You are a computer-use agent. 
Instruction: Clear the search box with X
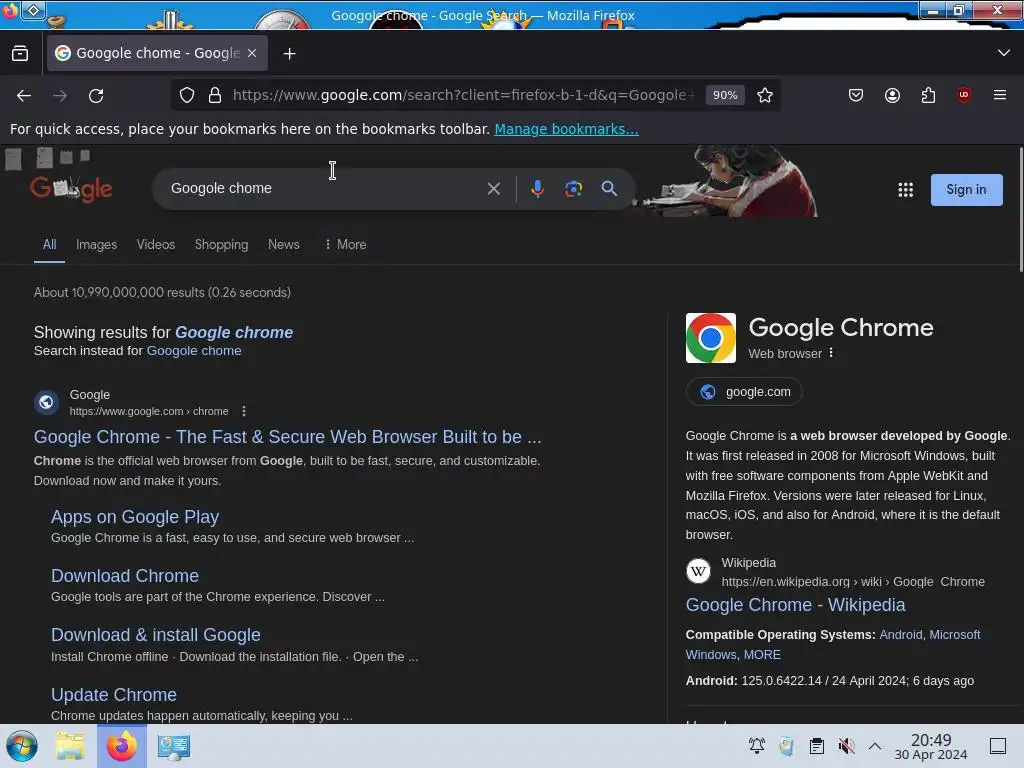[494, 189]
